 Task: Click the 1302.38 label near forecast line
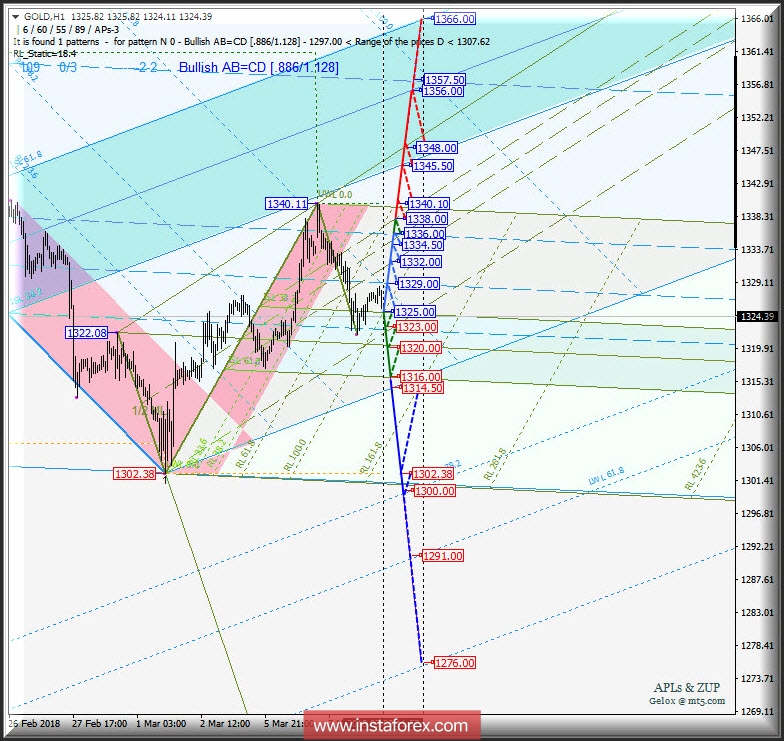click(x=432, y=474)
